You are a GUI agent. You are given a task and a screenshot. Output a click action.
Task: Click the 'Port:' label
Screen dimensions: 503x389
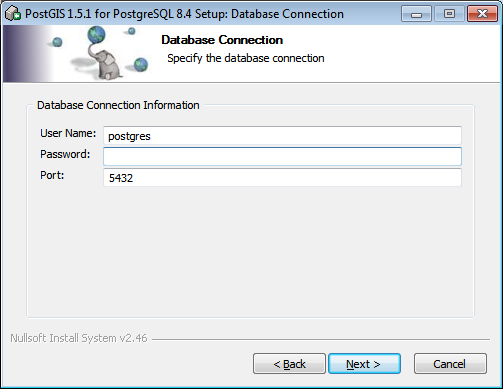pos(52,175)
